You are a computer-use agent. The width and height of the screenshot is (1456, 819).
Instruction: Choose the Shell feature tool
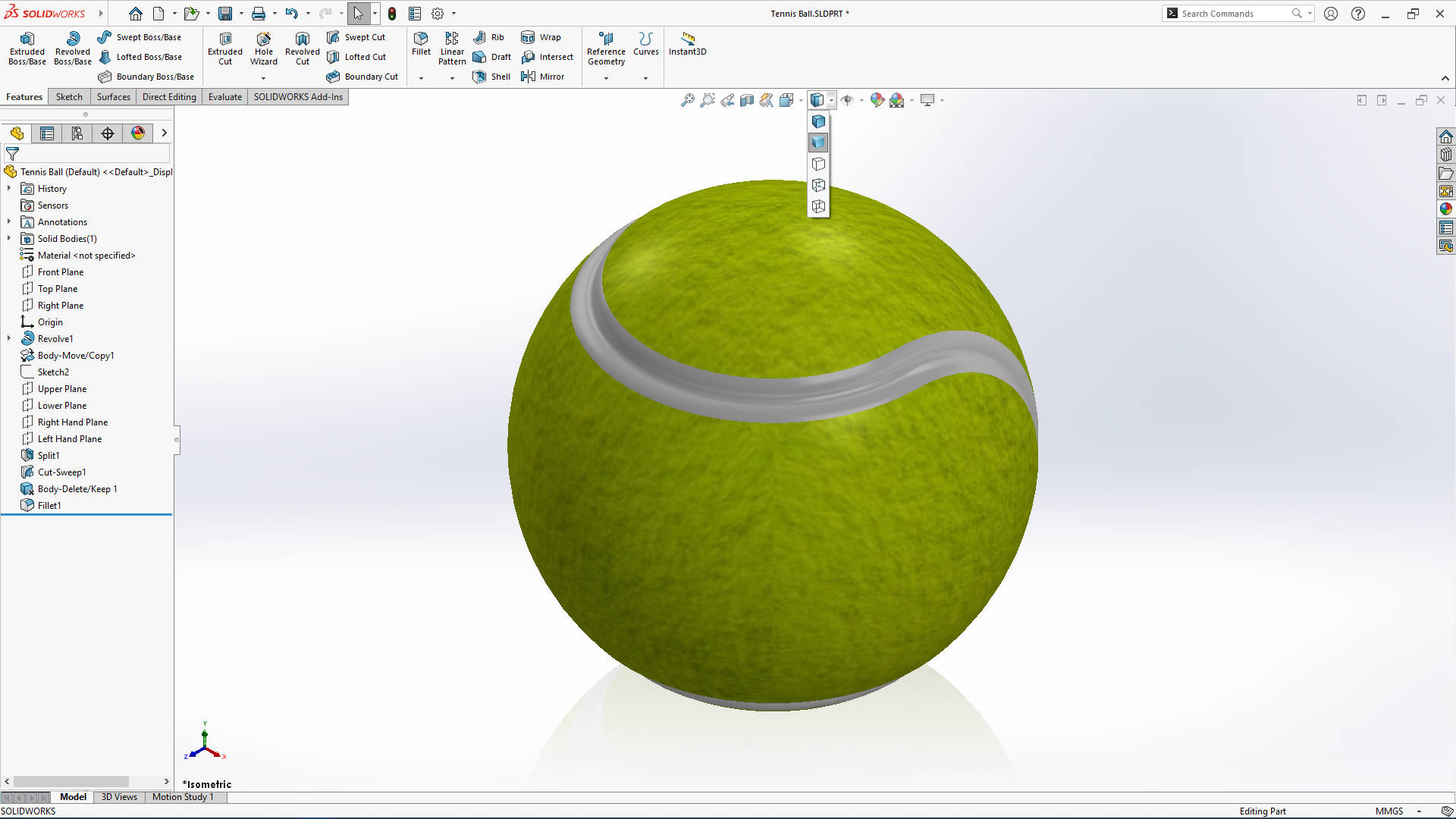(491, 77)
